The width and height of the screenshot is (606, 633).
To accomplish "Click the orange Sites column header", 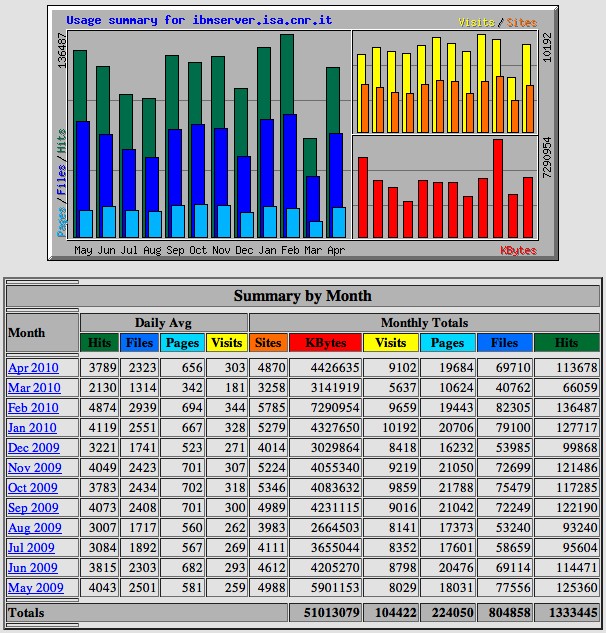I will click(268, 343).
